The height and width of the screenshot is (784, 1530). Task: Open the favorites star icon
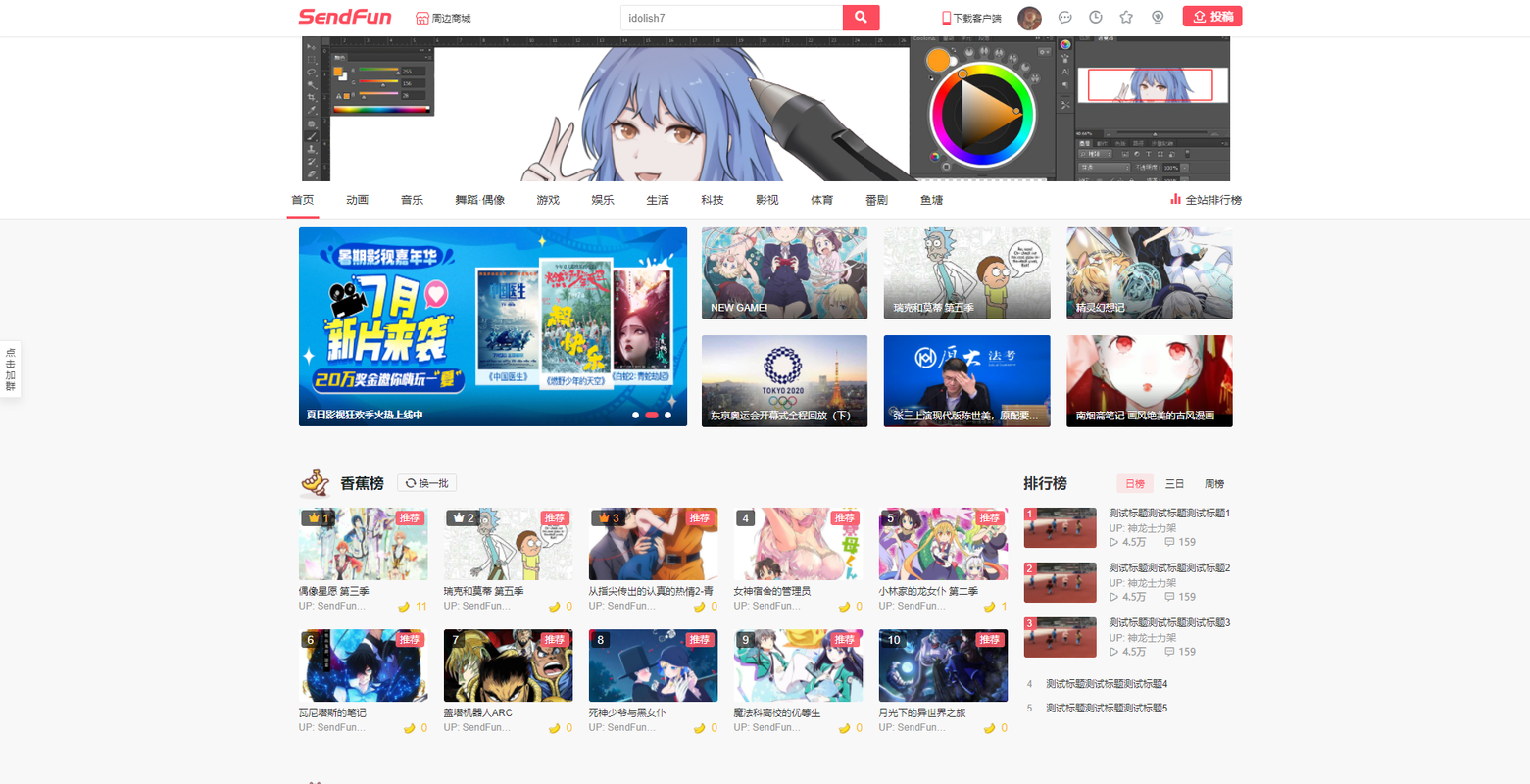(x=1126, y=18)
